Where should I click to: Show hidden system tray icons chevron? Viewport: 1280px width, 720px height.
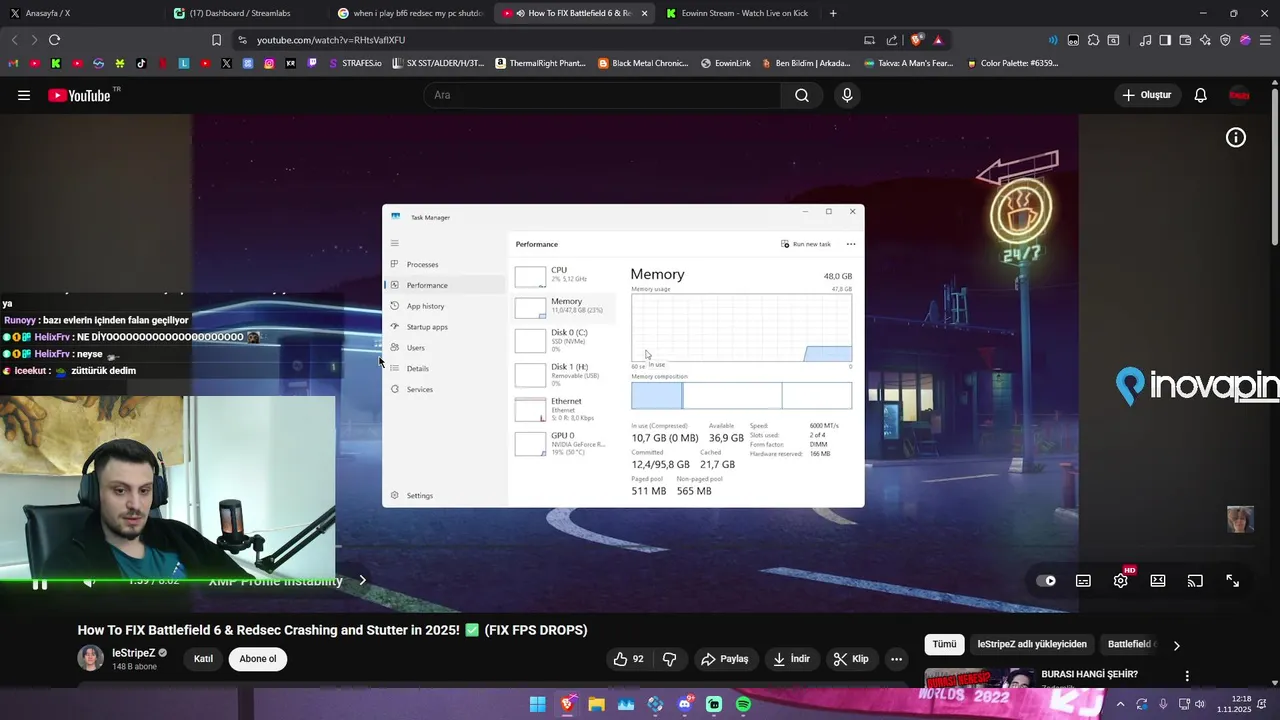[1120, 704]
